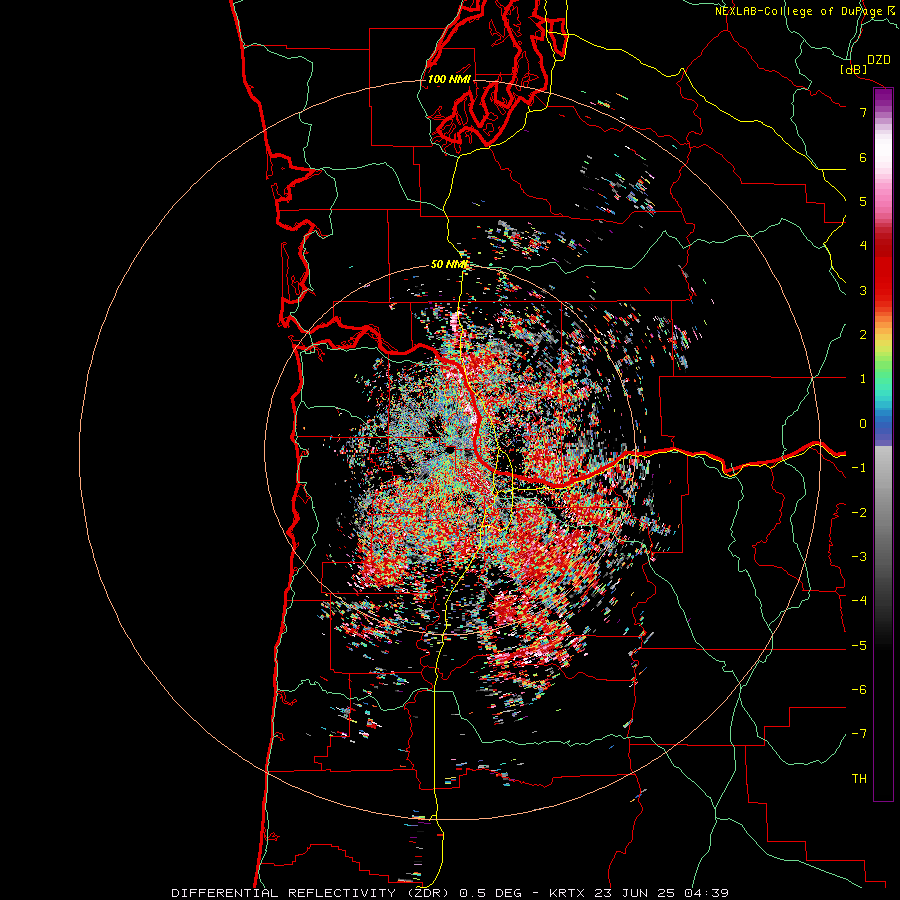Click the "[dB]" units label
This screenshot has width=900, height=900.
[x=854, y=69]
